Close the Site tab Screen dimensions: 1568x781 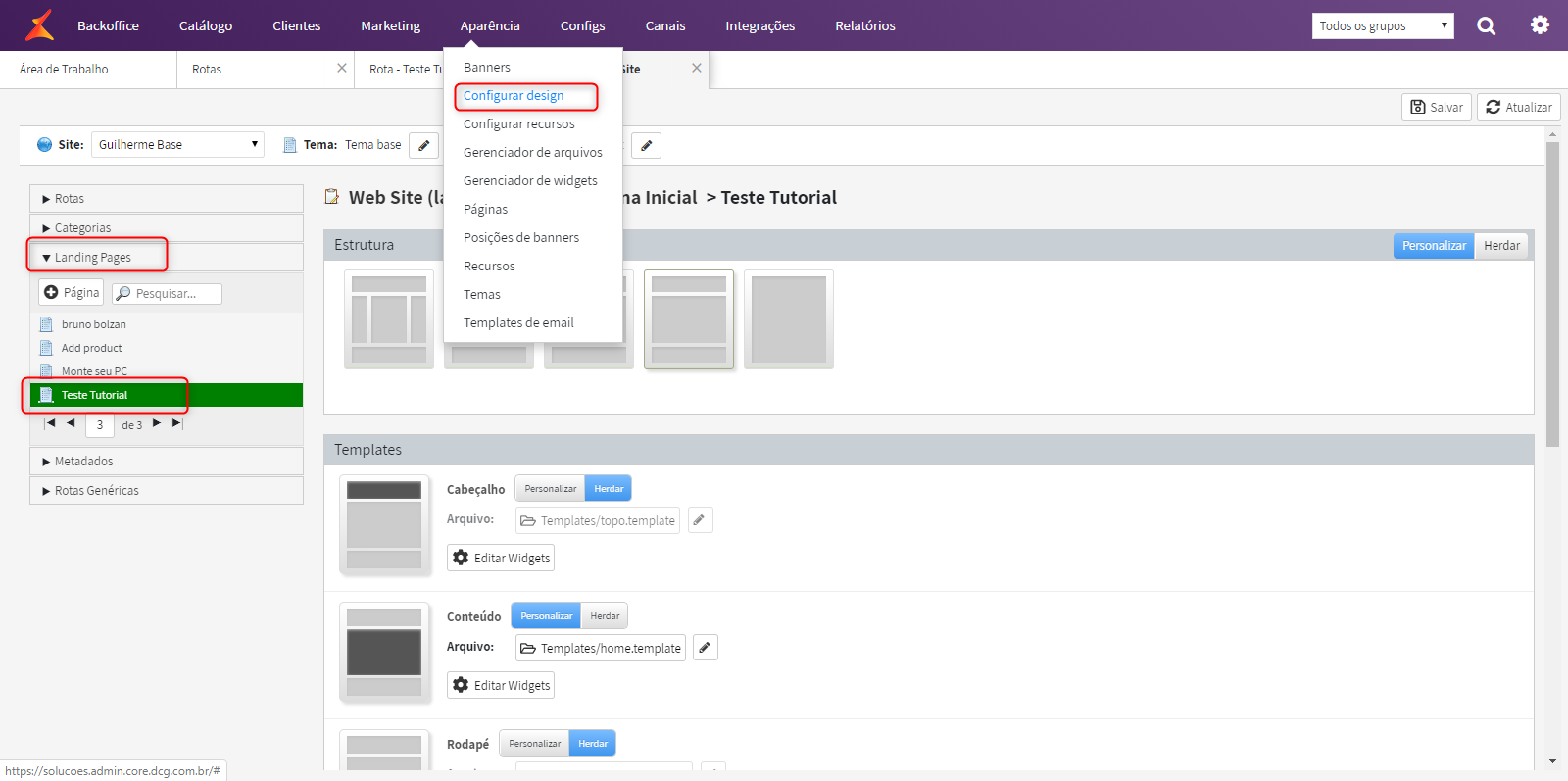click(x=697, y=69)
